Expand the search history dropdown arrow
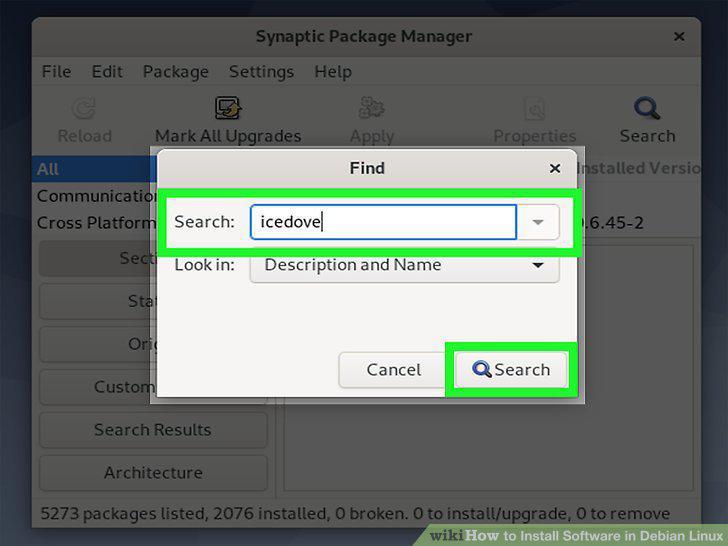The width and height of the screenshot is (728, 546). coord(538,222)
